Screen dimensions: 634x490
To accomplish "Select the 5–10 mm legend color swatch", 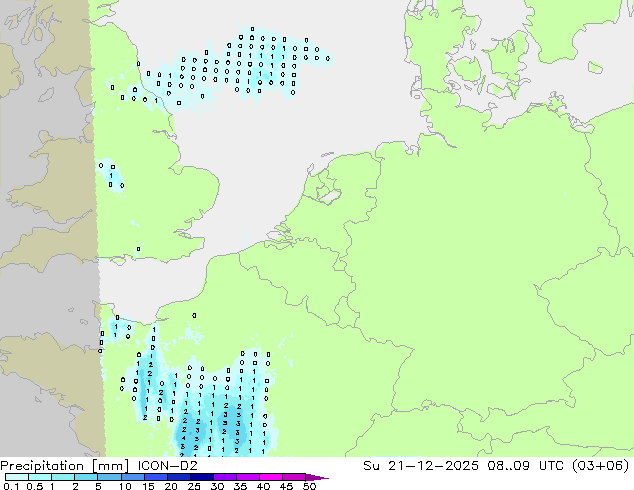I will tap(109, 477).
